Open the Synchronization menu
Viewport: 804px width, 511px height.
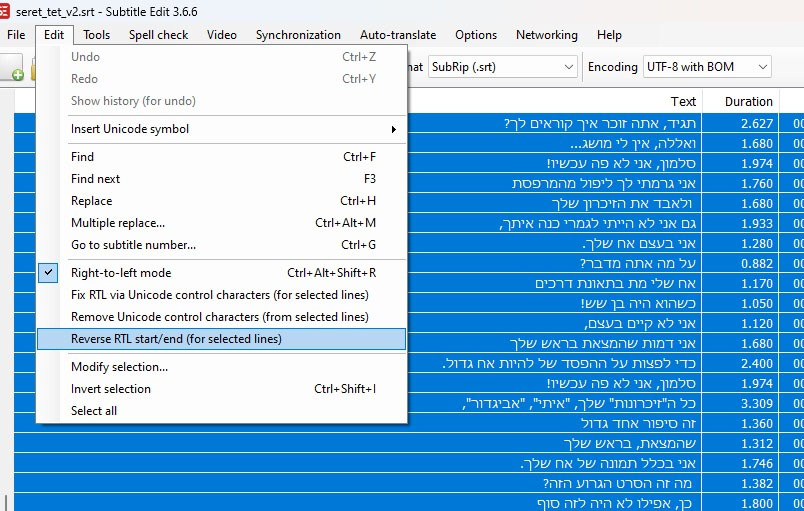tap(298, 35)
